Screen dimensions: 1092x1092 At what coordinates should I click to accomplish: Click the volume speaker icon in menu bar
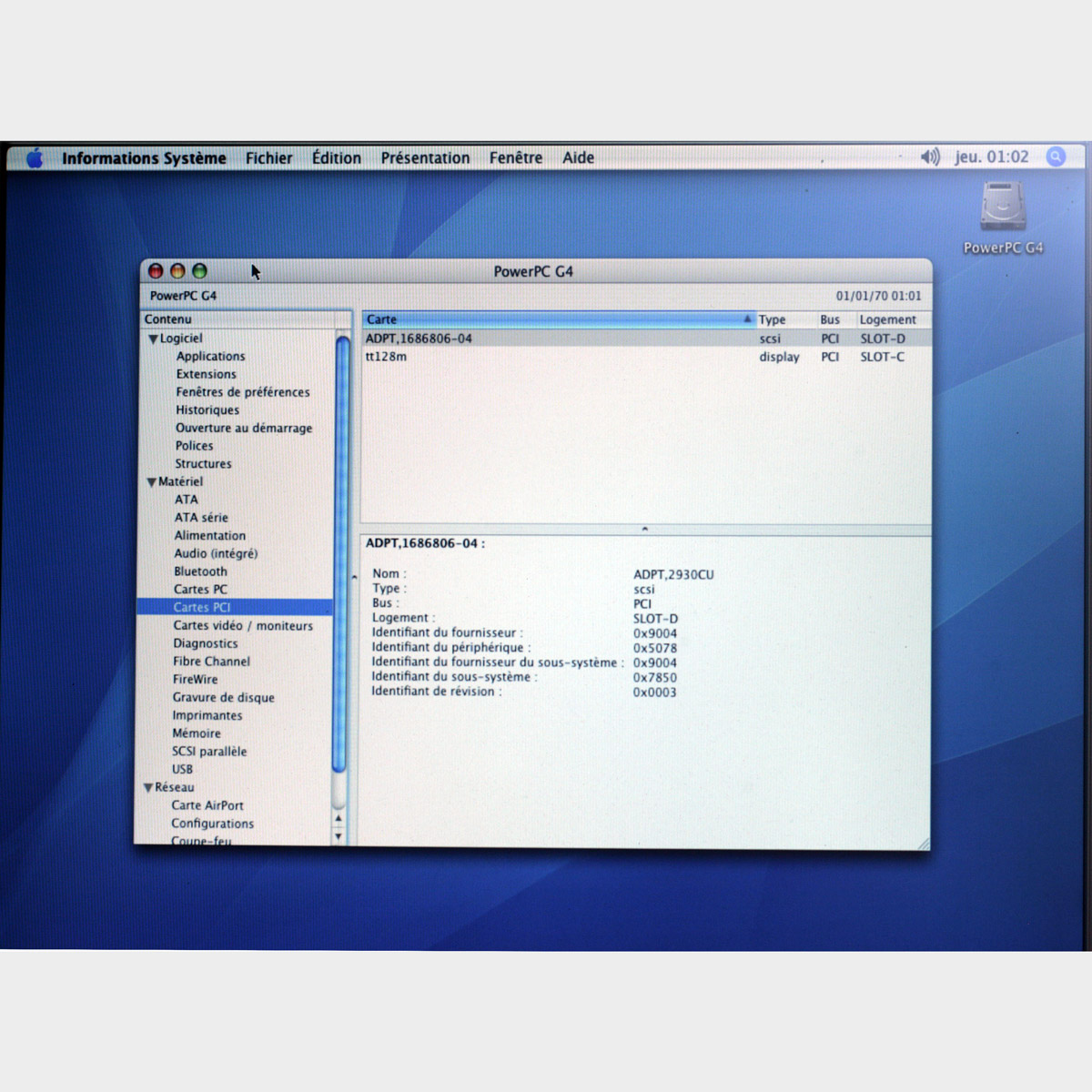coord(930,157)
